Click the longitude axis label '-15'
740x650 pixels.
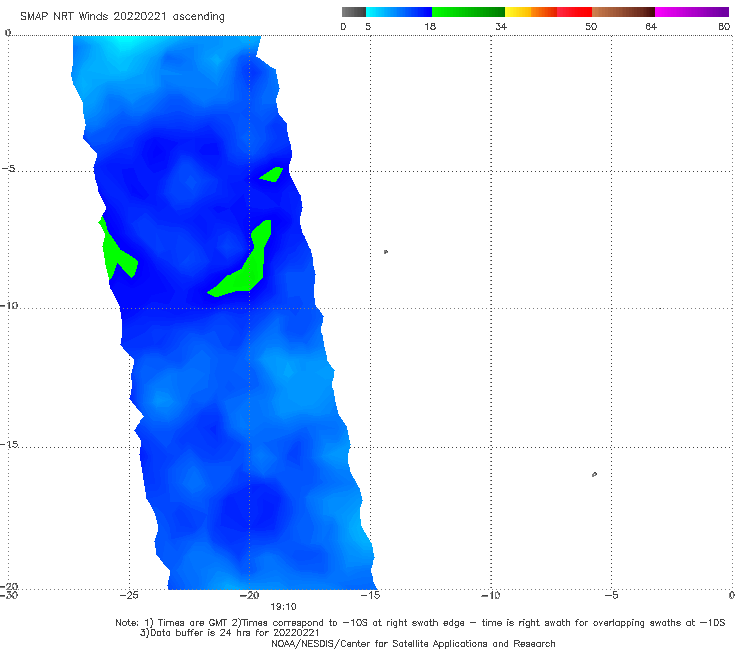coord(370,595)
